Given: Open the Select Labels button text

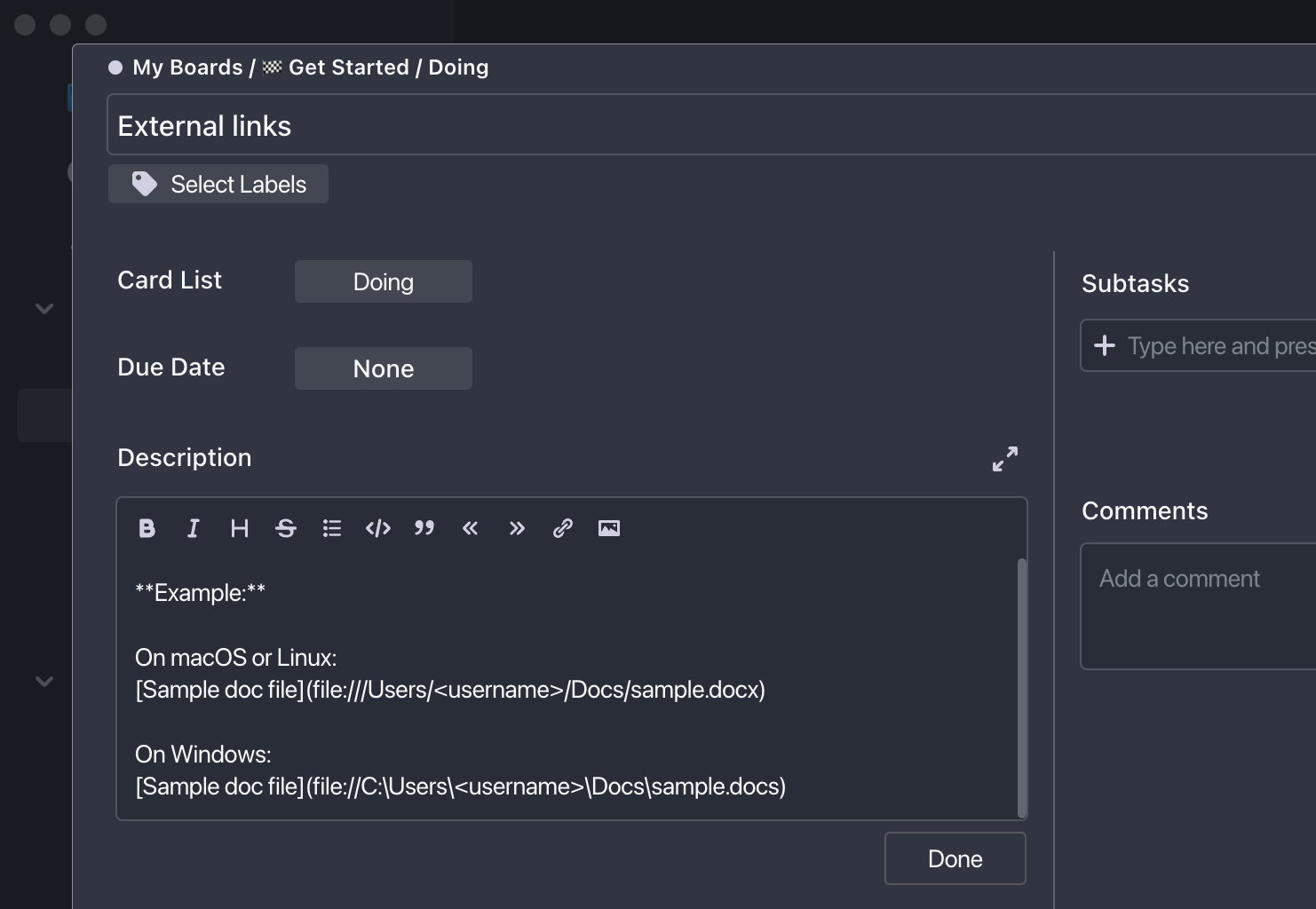Looking at the screenshot, I should coord(239,184).
